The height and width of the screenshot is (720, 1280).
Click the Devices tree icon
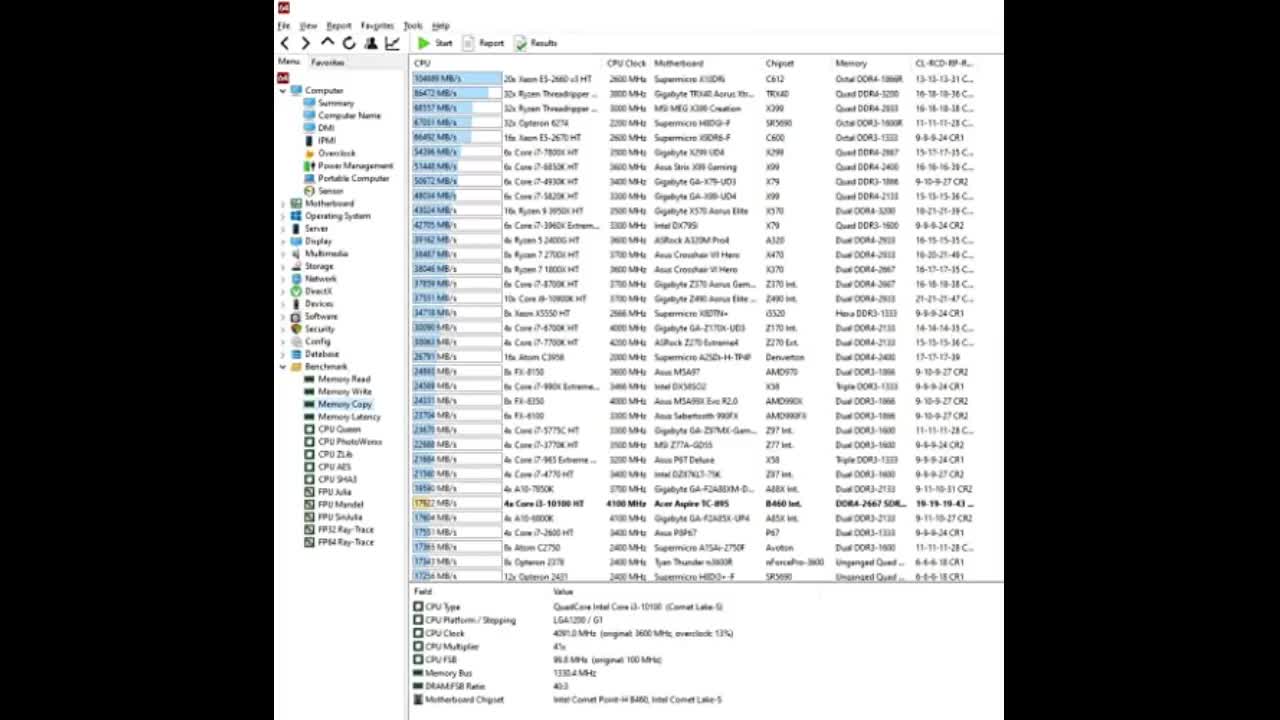click(297, 304)
